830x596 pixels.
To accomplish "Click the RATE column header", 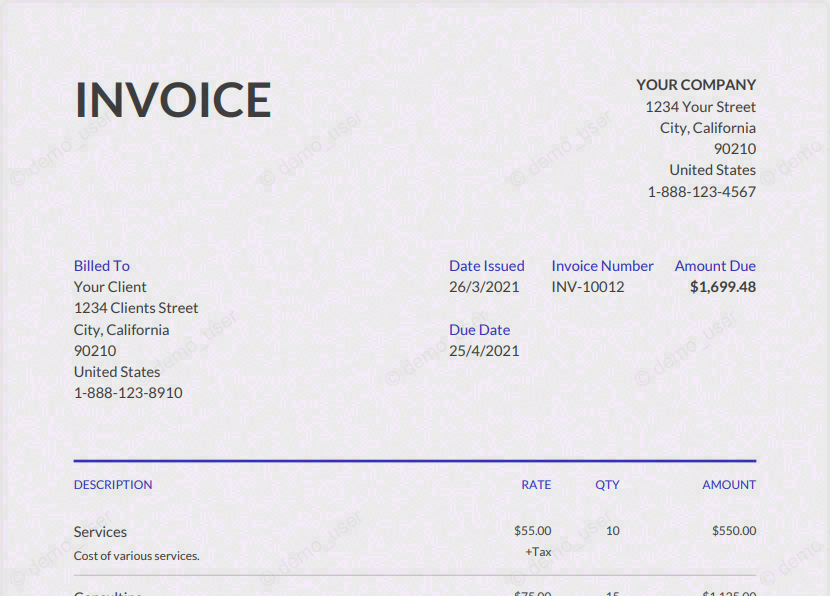I will pos(536,484).
